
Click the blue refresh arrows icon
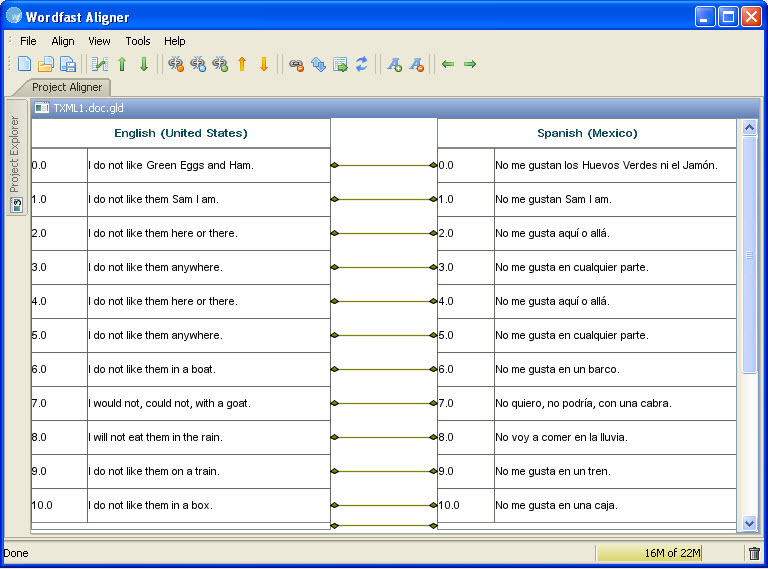[x=362, y=64]
